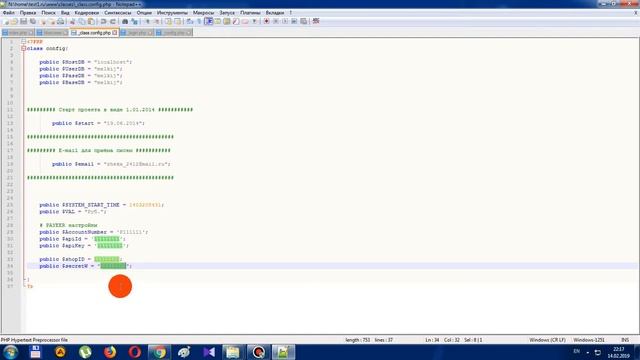
Task: Click Windows-1251 encoding in status bar
Action: coord(589,340)
